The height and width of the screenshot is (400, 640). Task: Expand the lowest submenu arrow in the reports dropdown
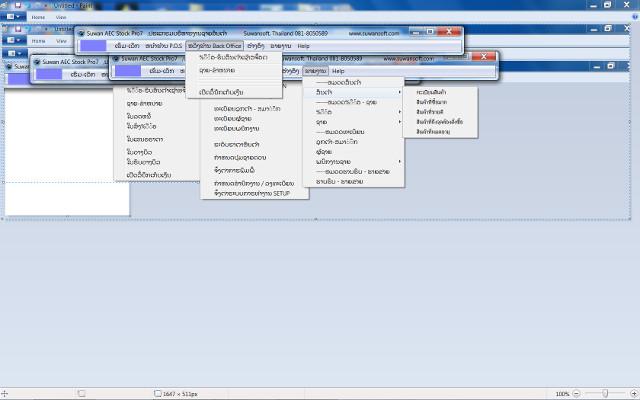click(x=399, y=162)
